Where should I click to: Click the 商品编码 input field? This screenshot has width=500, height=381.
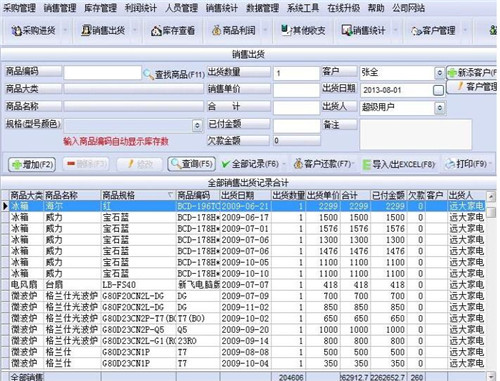[102, 72]
